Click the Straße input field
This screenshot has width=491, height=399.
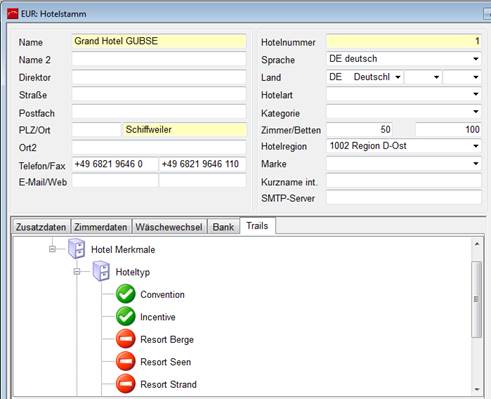click(x=159, y=95)
